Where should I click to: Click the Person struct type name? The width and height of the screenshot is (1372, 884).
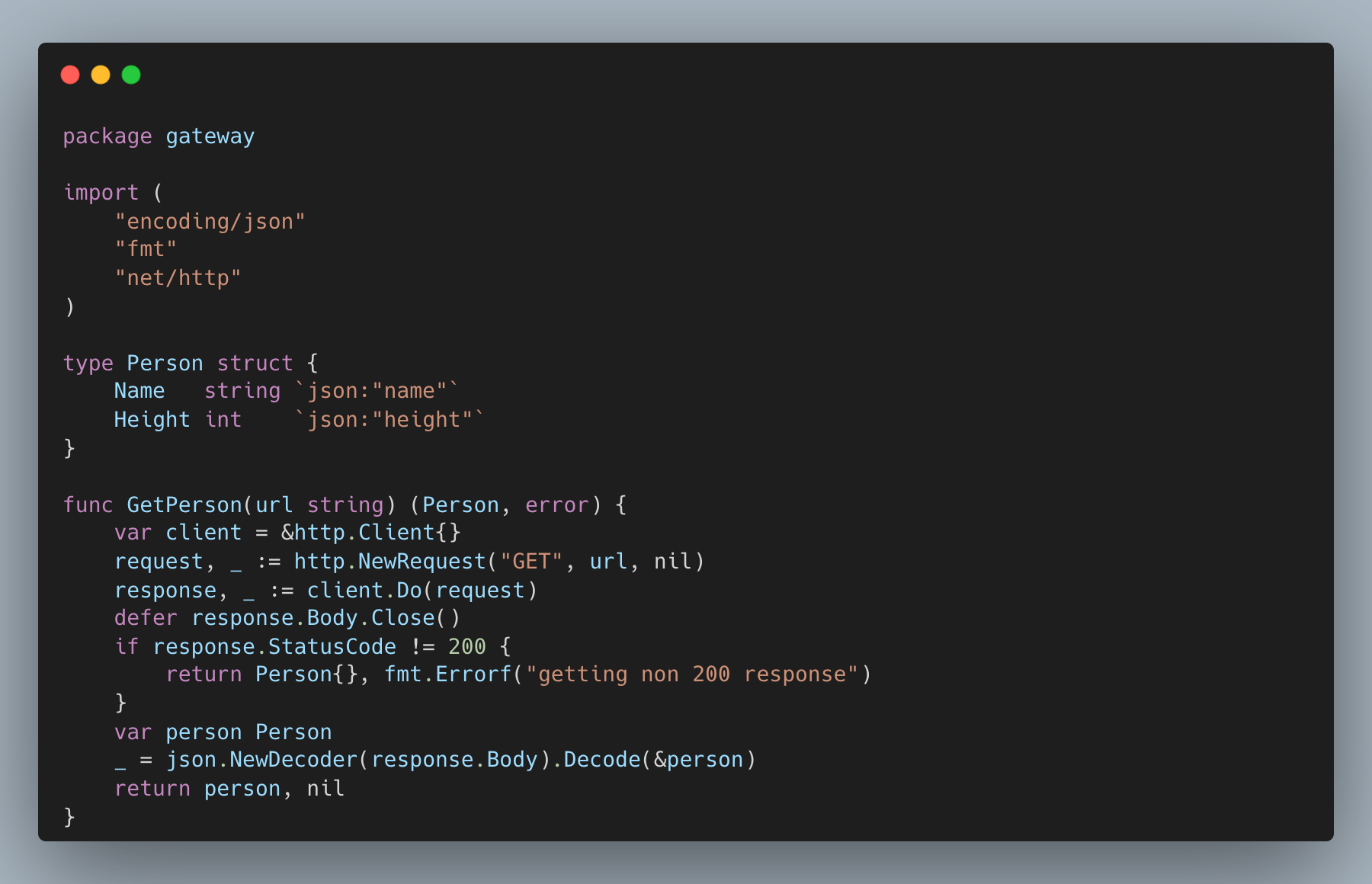(165, 363)
